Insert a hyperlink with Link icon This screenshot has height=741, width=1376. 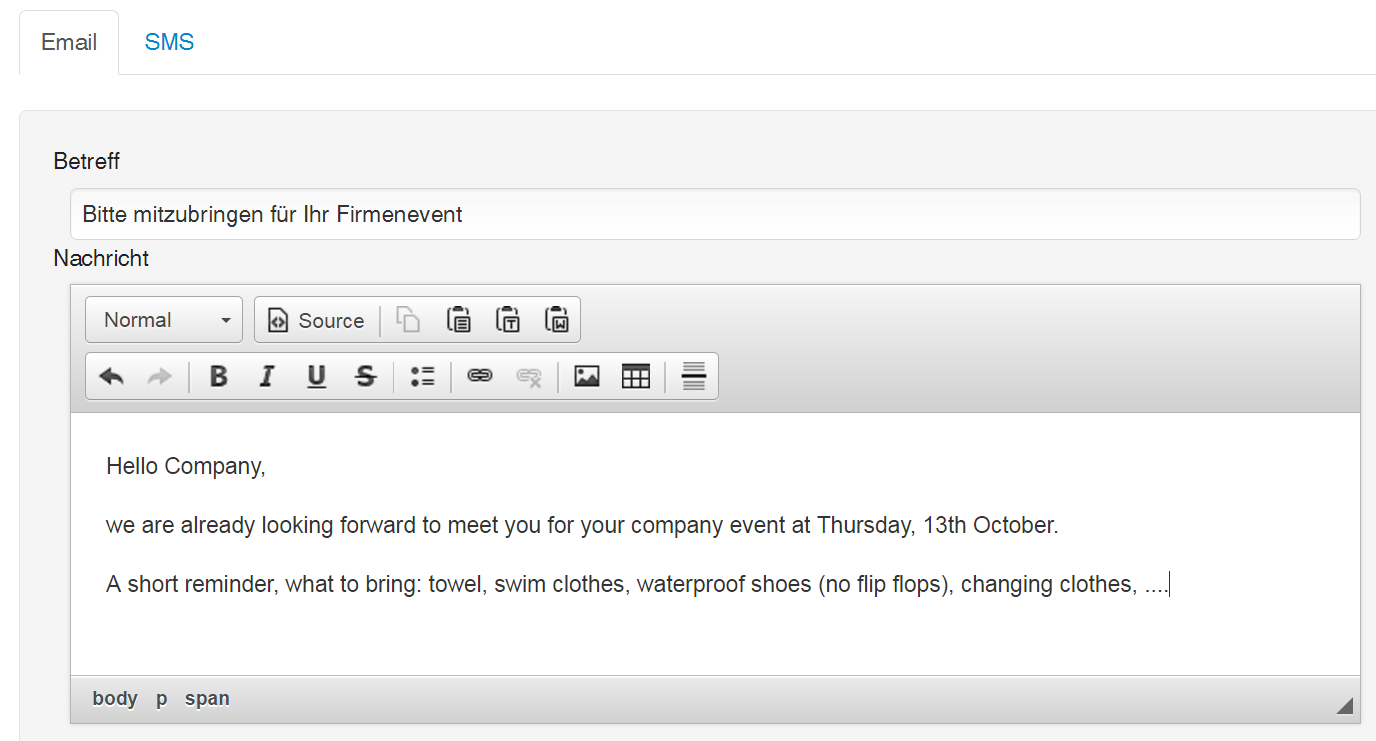click(x=480, y=377)
